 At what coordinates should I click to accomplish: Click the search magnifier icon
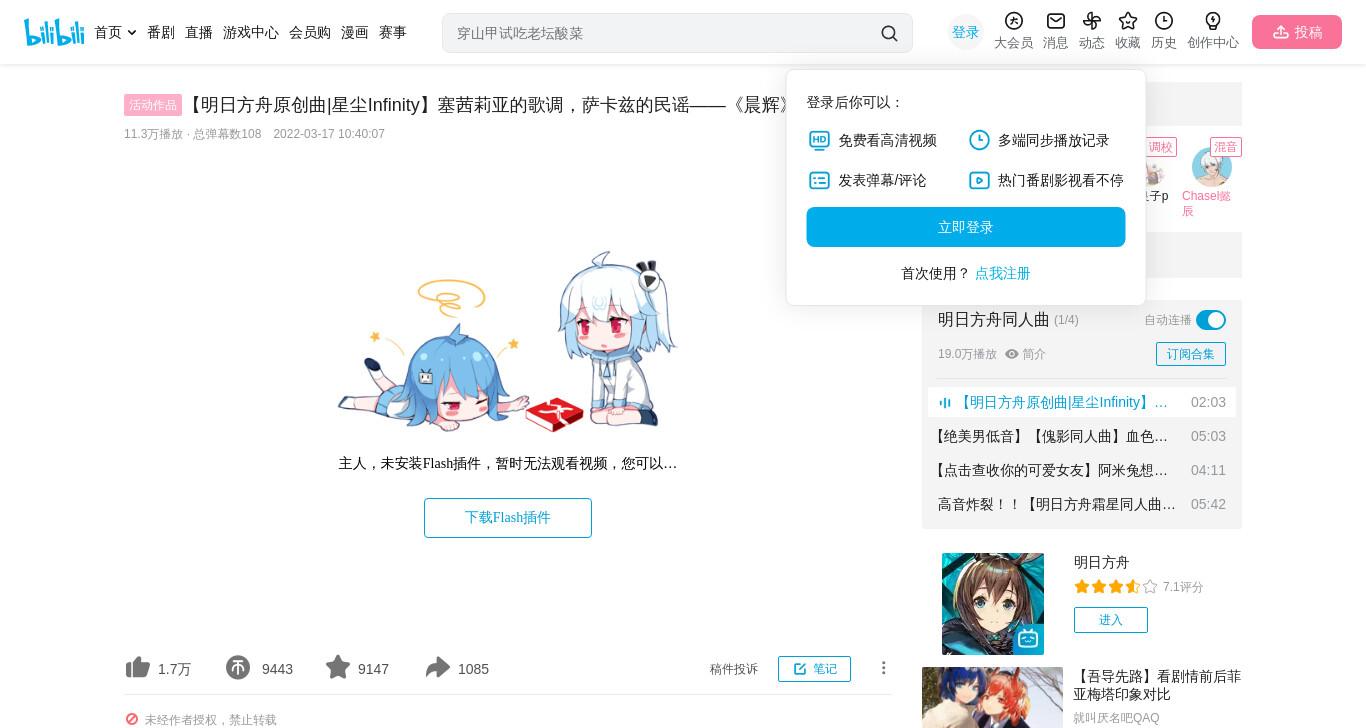pos(889,33)
